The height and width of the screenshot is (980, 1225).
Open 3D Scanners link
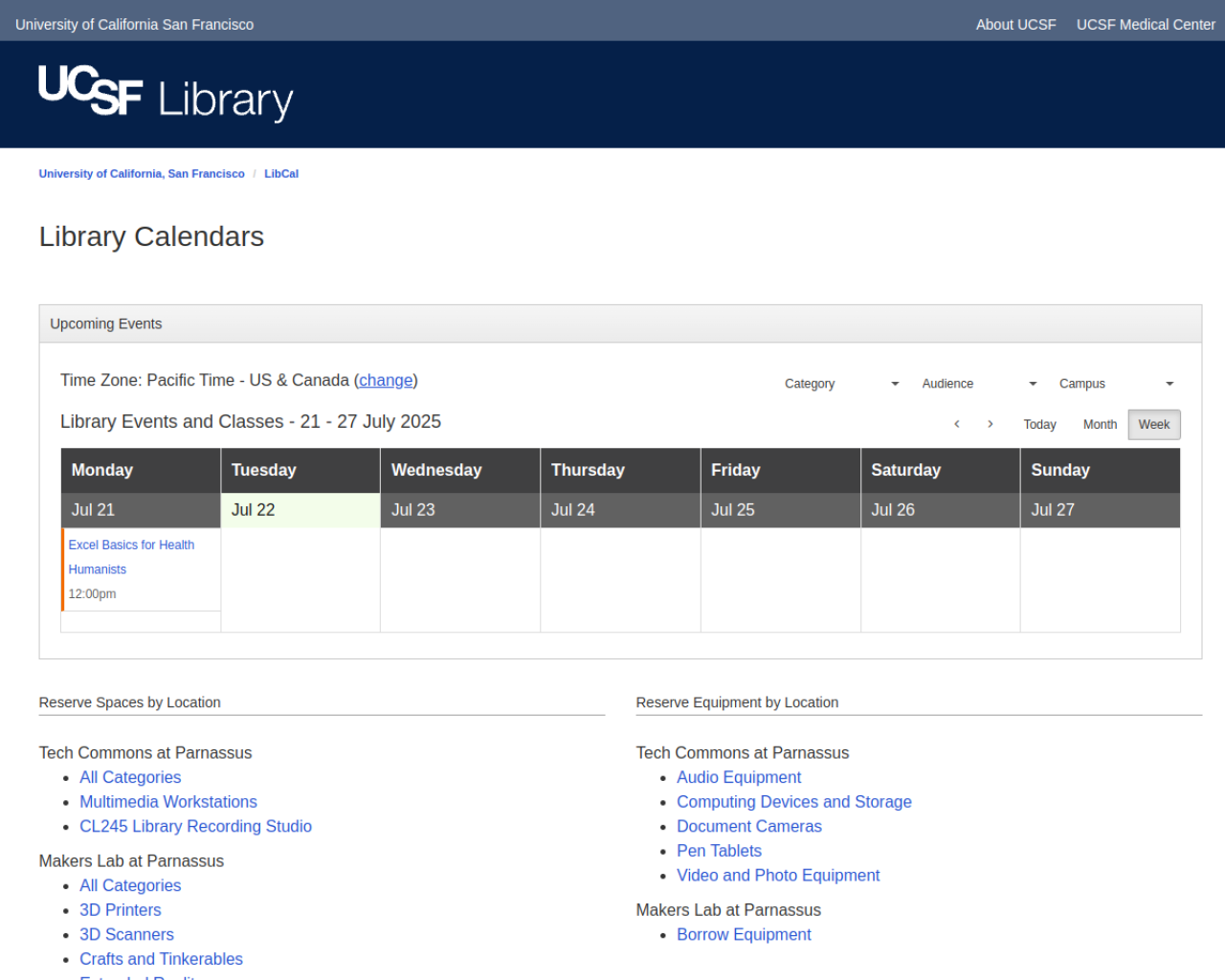(x=126, y=935)
